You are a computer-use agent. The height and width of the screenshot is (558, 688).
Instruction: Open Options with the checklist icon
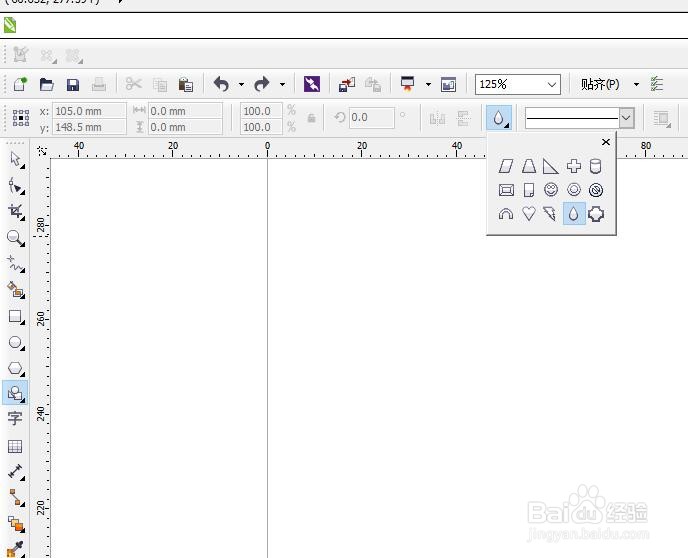pos(656,84)
